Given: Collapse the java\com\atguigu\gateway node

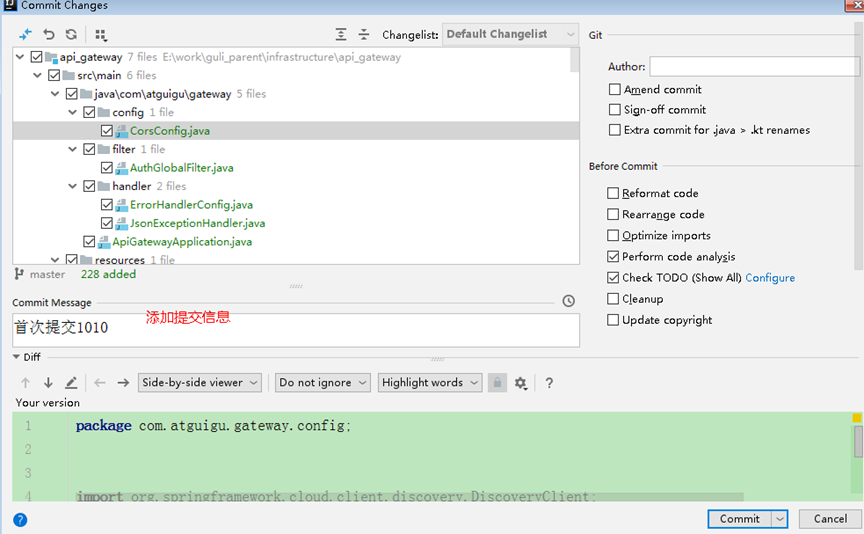Looking at the screenshot, I should (x=55, y=94).
